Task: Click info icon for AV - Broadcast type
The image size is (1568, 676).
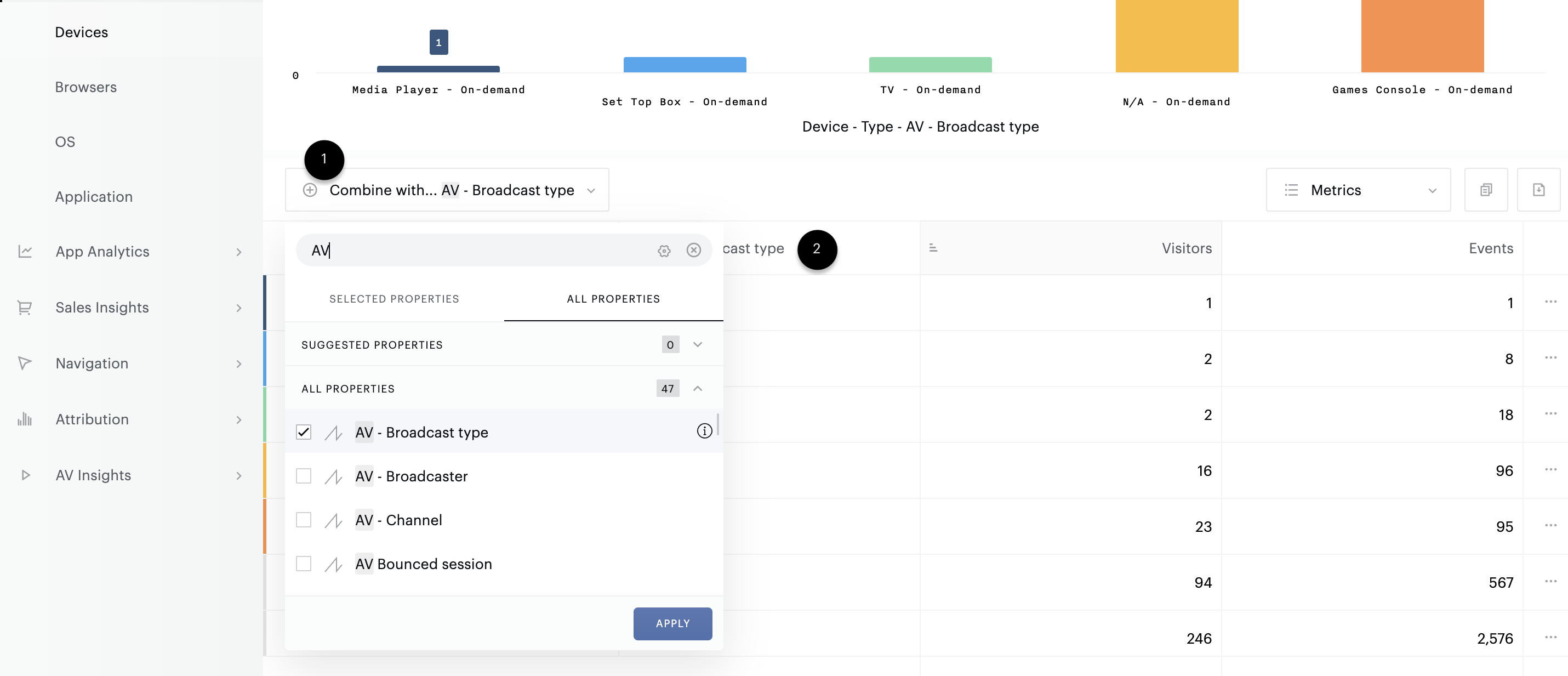Action: coord(704,431)
